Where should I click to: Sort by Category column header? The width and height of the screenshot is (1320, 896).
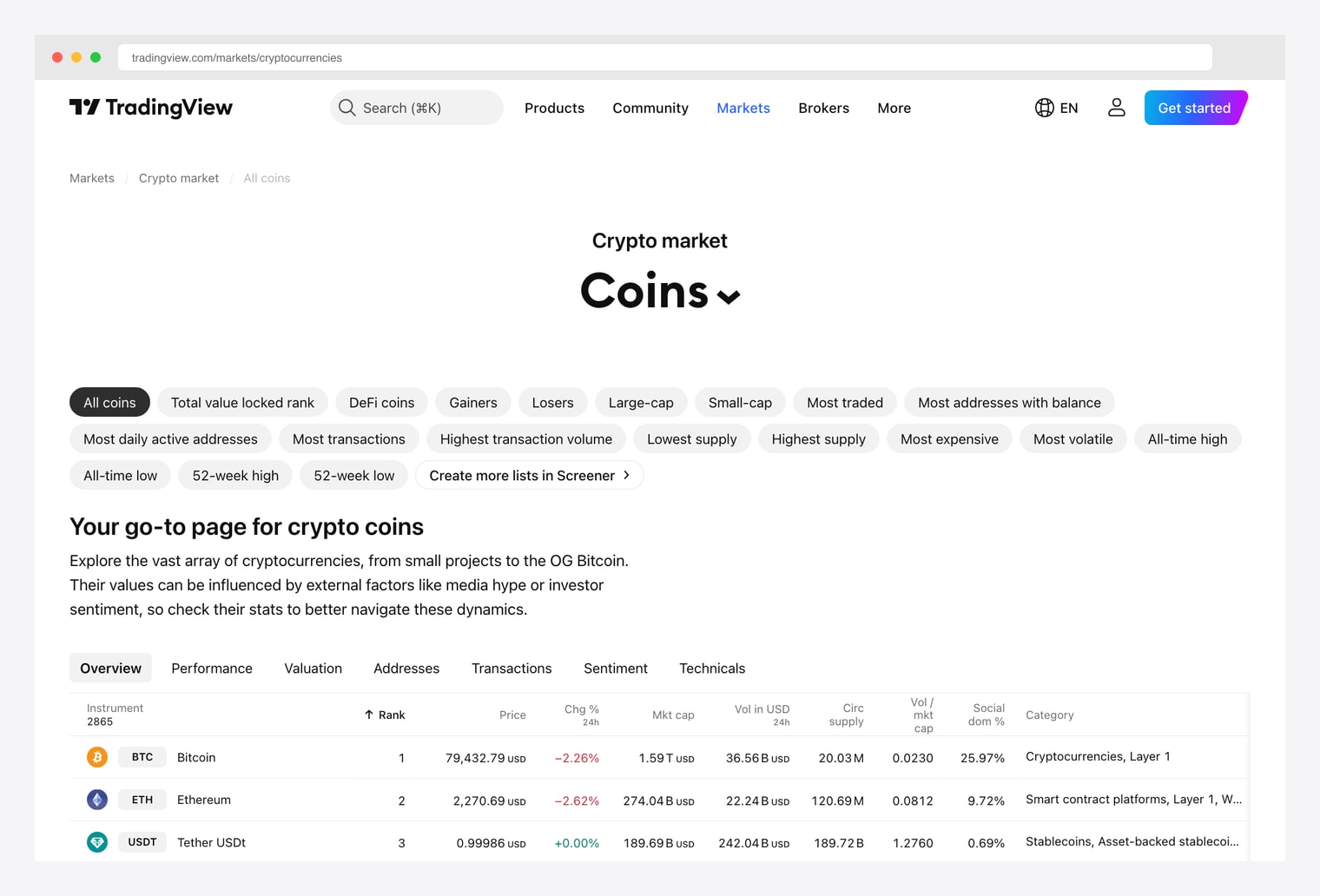(x=1050, y=715)
